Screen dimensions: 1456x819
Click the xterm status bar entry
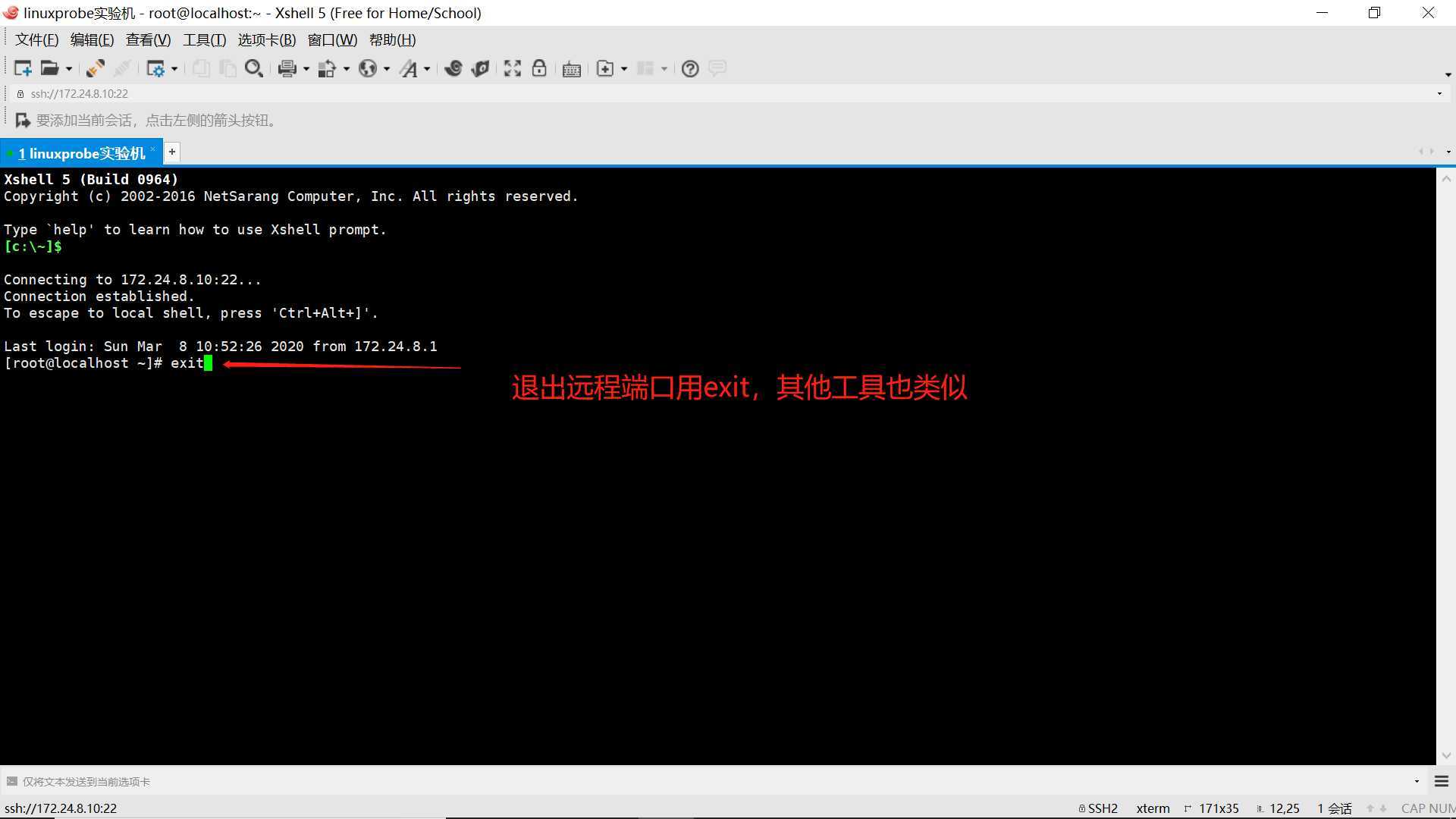1153,808
